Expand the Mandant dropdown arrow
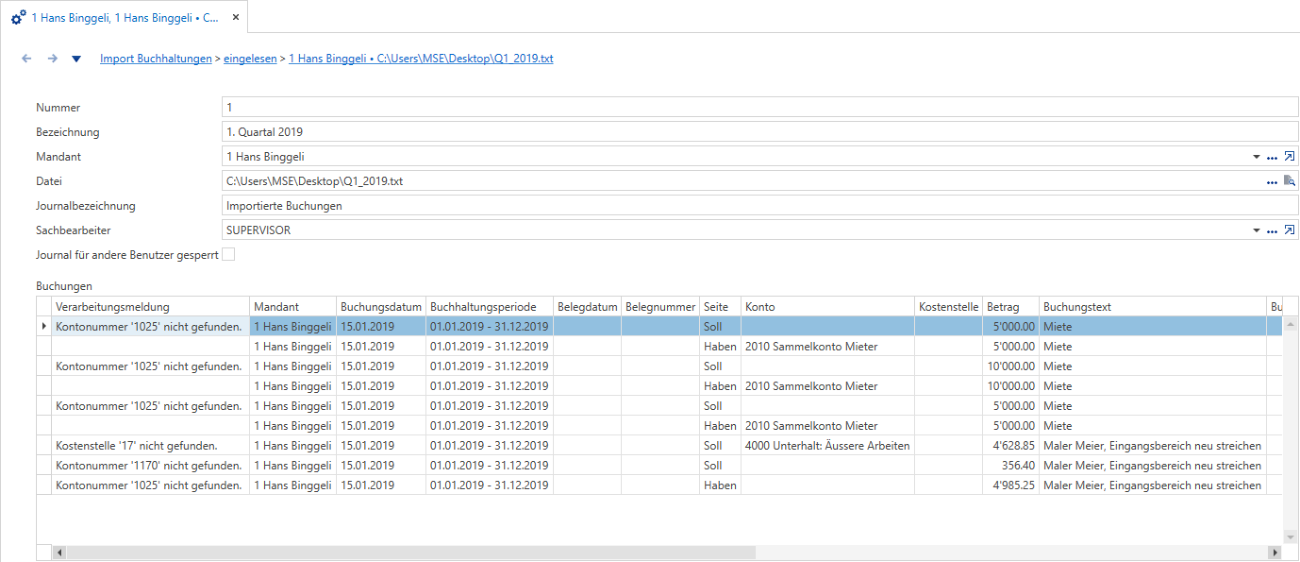Screen dimensions: 1300x562 (x=1257, y=157)
